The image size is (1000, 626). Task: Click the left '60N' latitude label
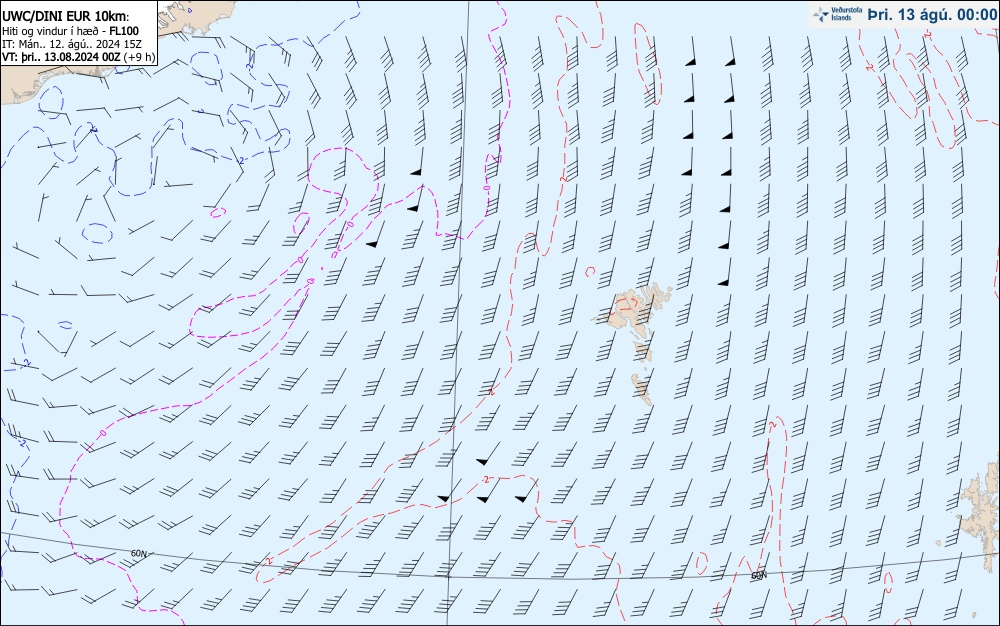[x=138, y=553]
